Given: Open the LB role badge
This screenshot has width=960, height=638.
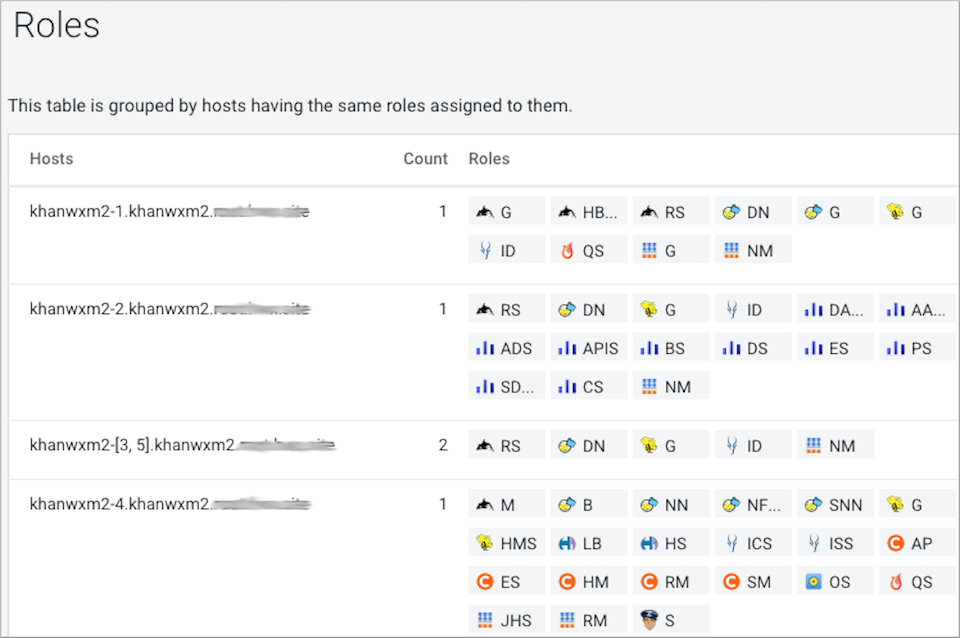Looking at the screenshot, I should click(589, 544).
